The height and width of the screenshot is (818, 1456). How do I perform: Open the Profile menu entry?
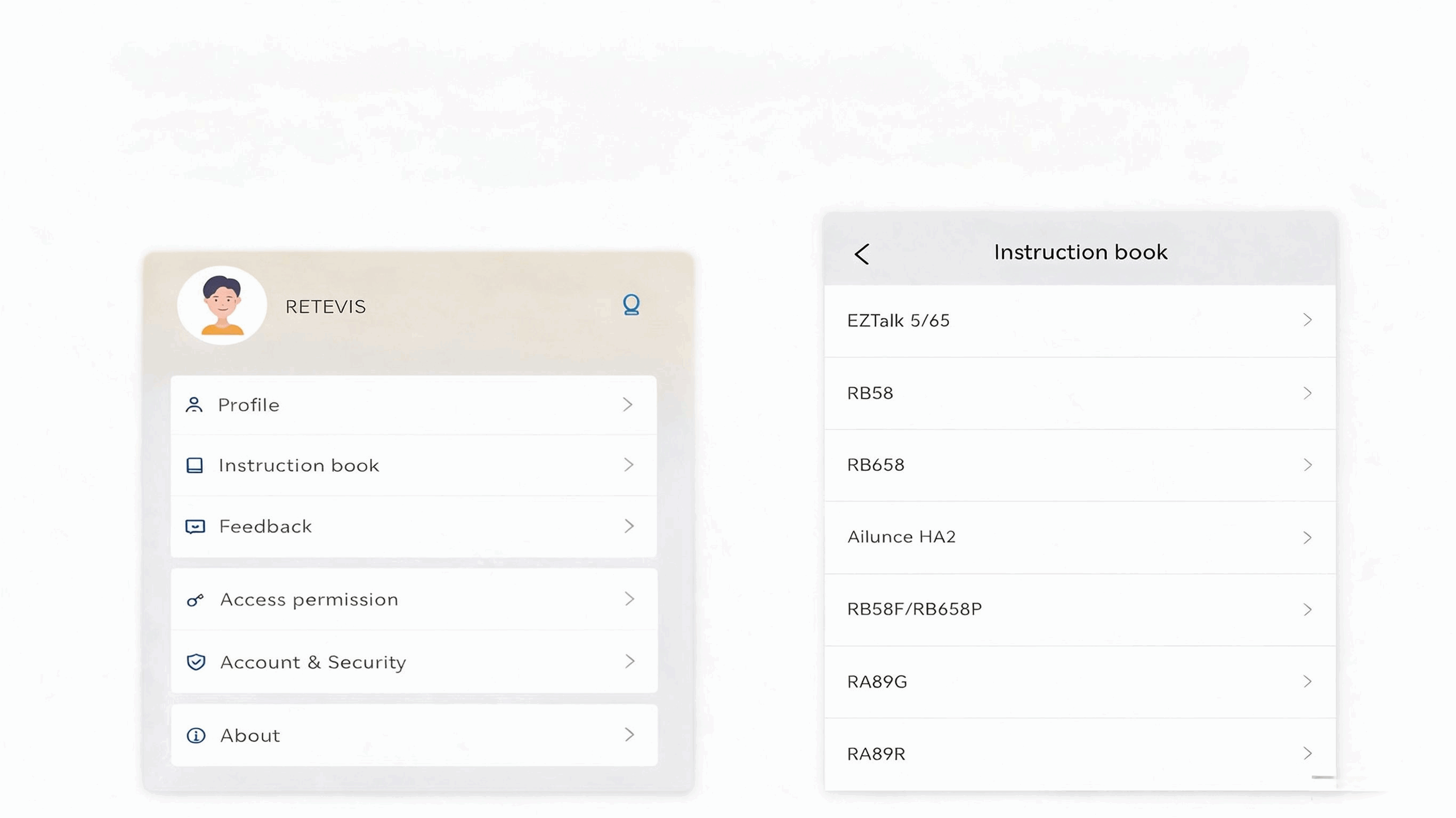coord(414,405)
